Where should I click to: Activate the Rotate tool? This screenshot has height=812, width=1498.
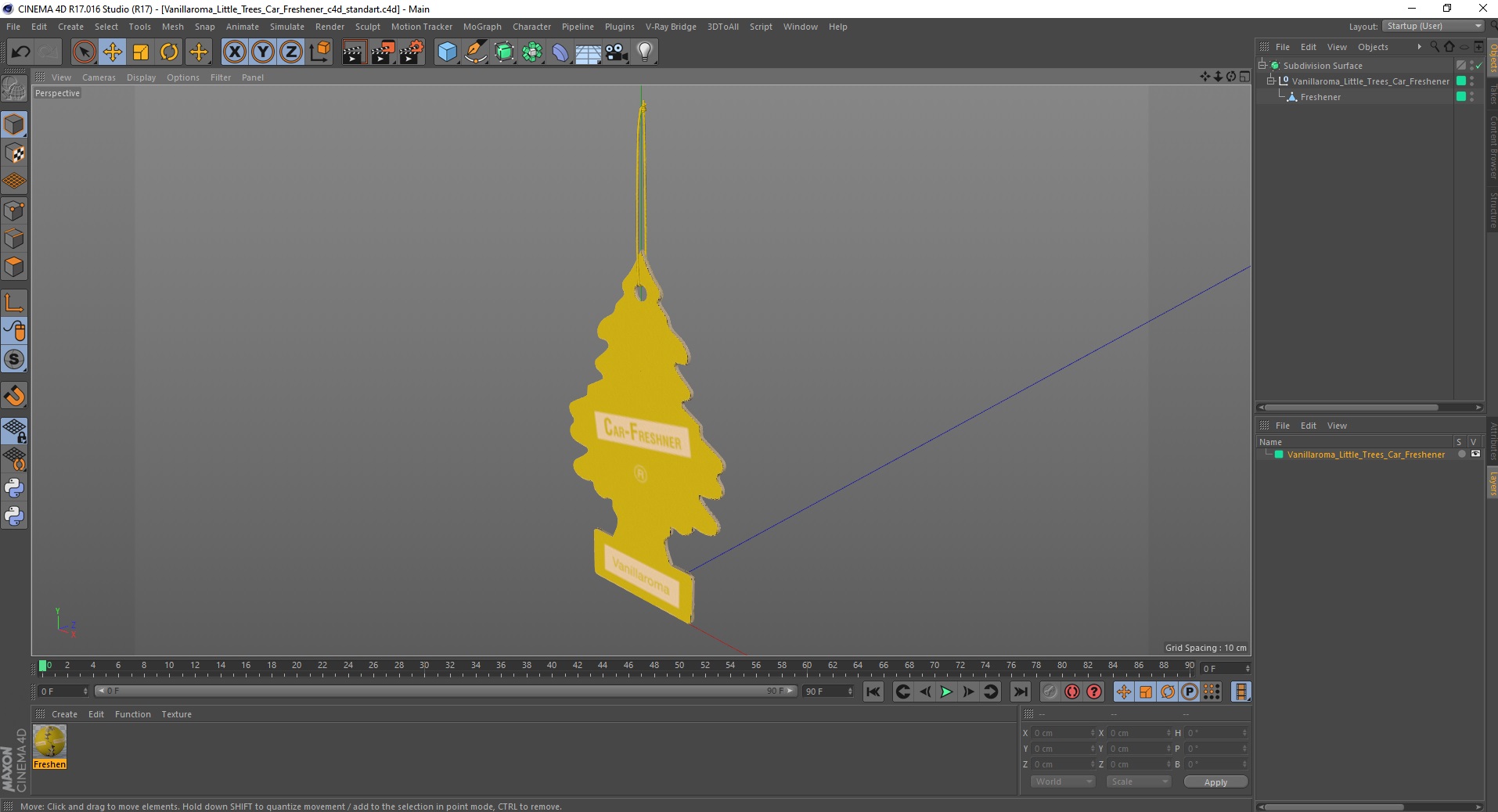click(169, 52)
